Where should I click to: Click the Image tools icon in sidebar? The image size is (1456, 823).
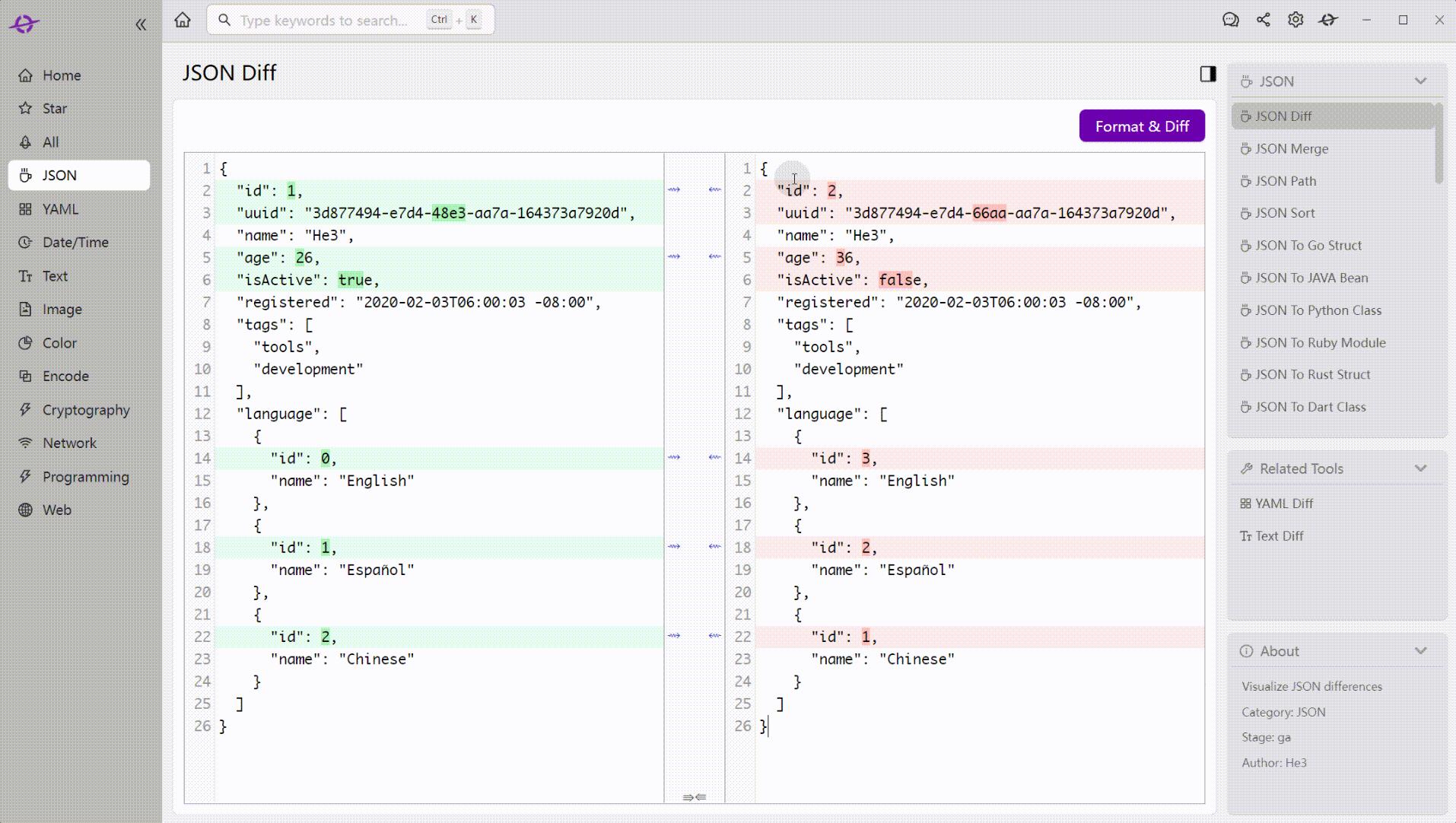click(x=26, y=309)
